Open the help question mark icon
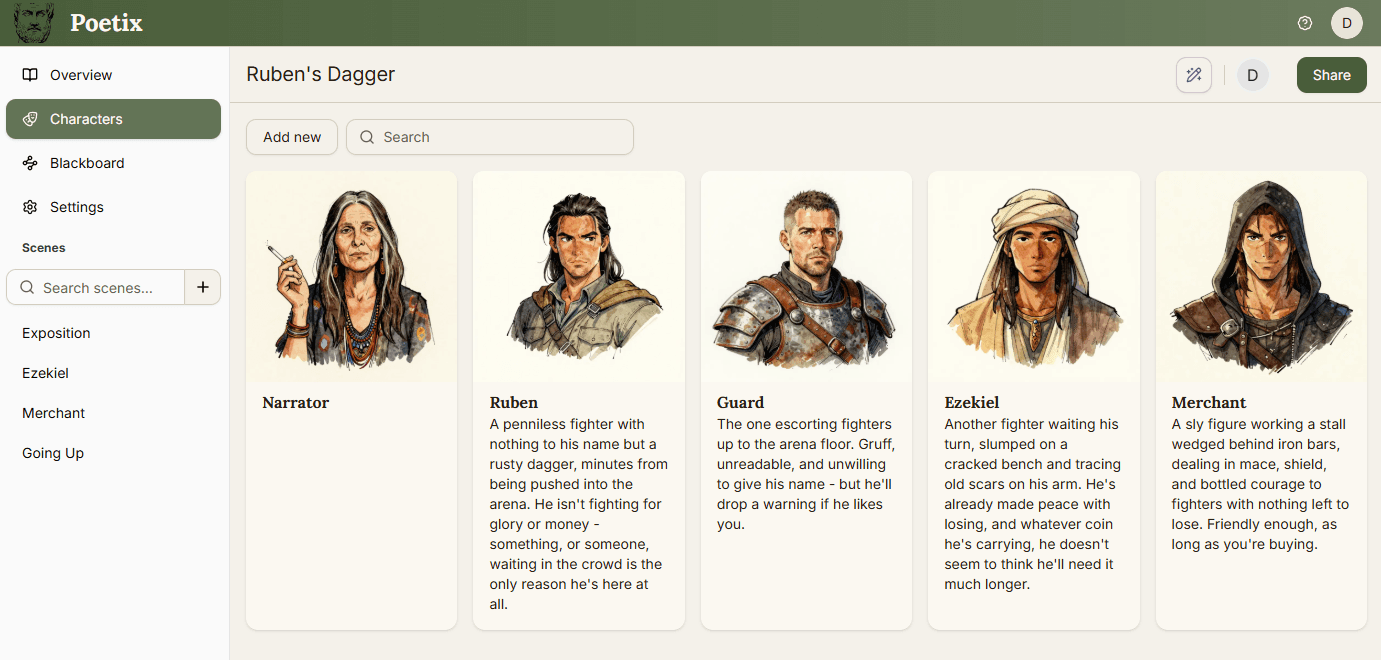 click(x=1304, y=23)
